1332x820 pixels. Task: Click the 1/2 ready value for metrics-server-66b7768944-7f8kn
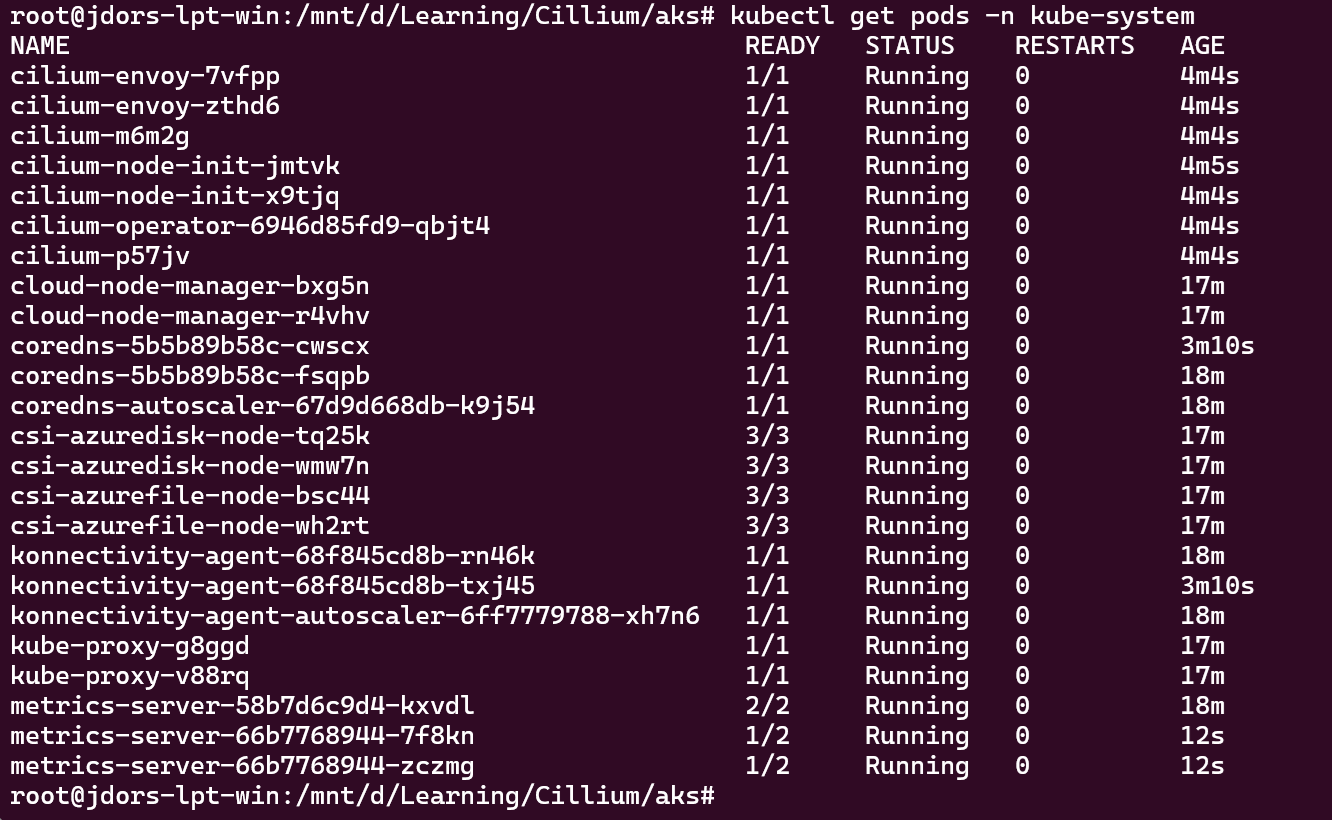tap(767, 736)
